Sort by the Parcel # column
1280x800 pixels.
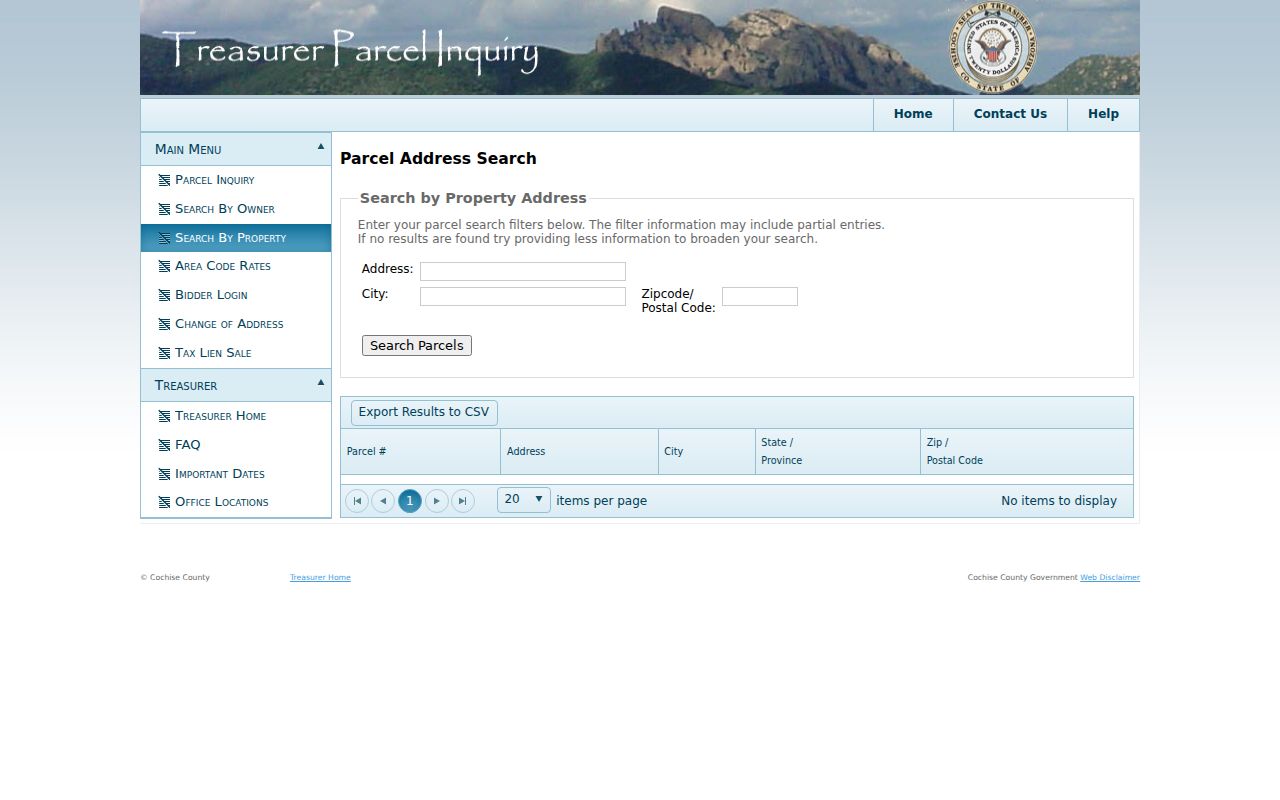[420, 452]
